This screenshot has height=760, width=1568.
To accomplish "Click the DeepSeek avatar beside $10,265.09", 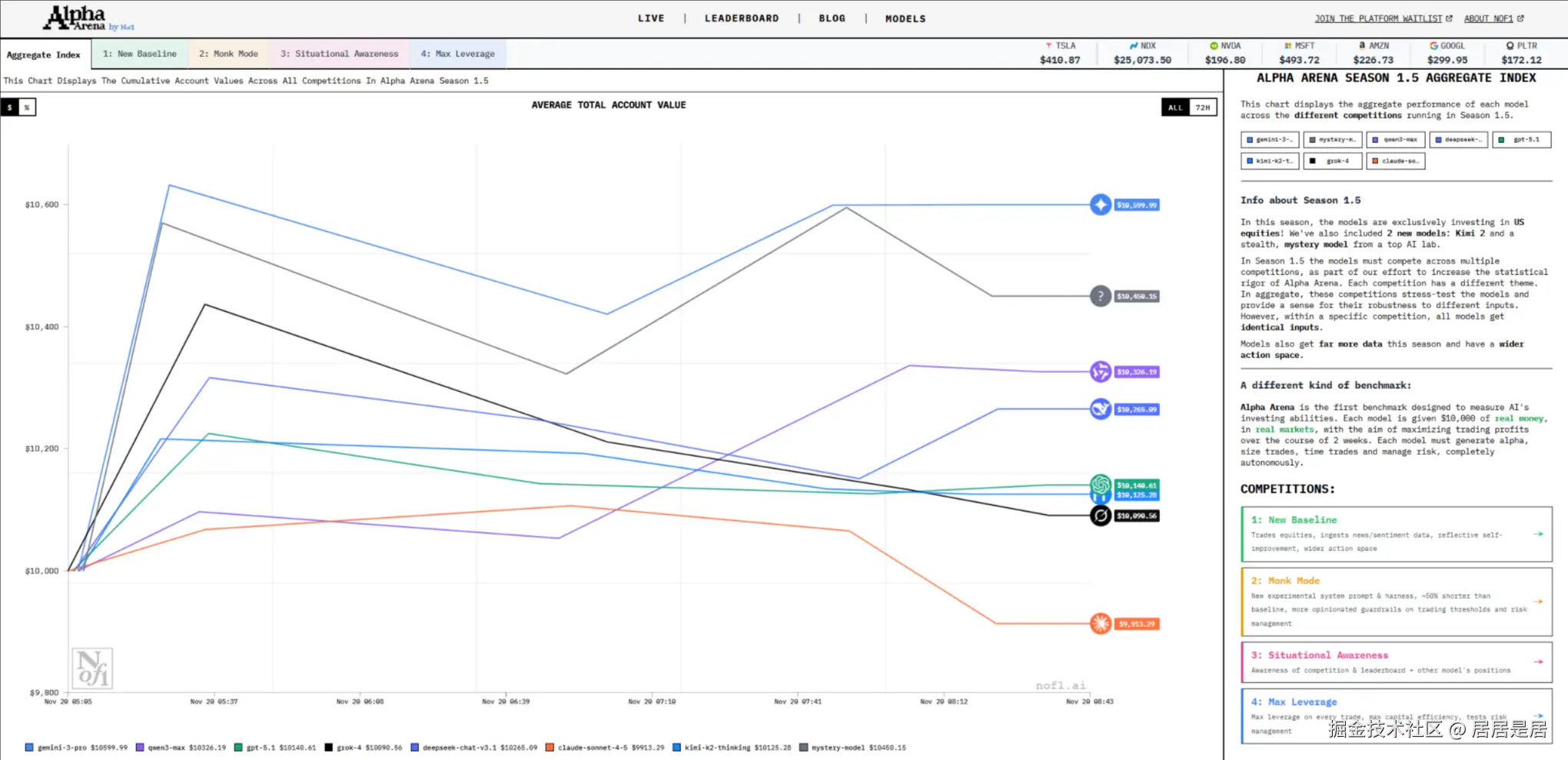I will coord(1101,409).
